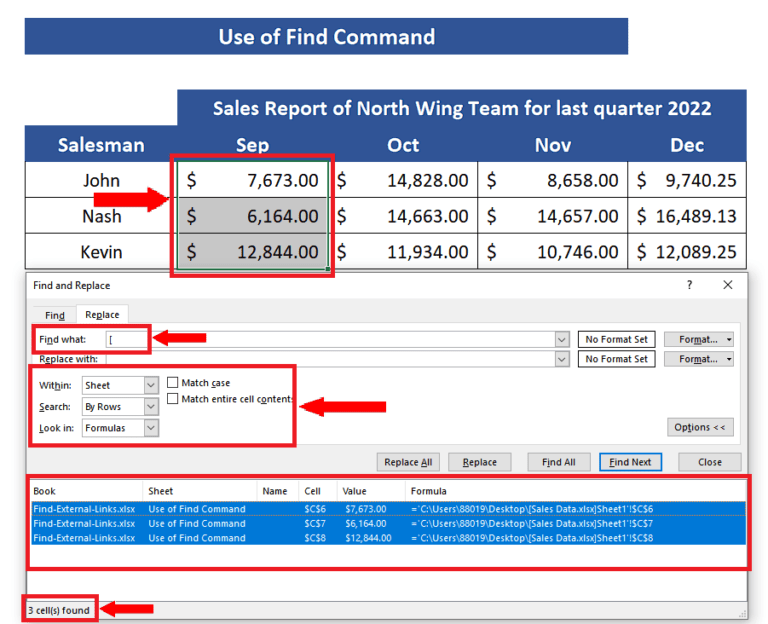Click the No Format Set preview for Find what
The image size is (768, 624).
617,339
